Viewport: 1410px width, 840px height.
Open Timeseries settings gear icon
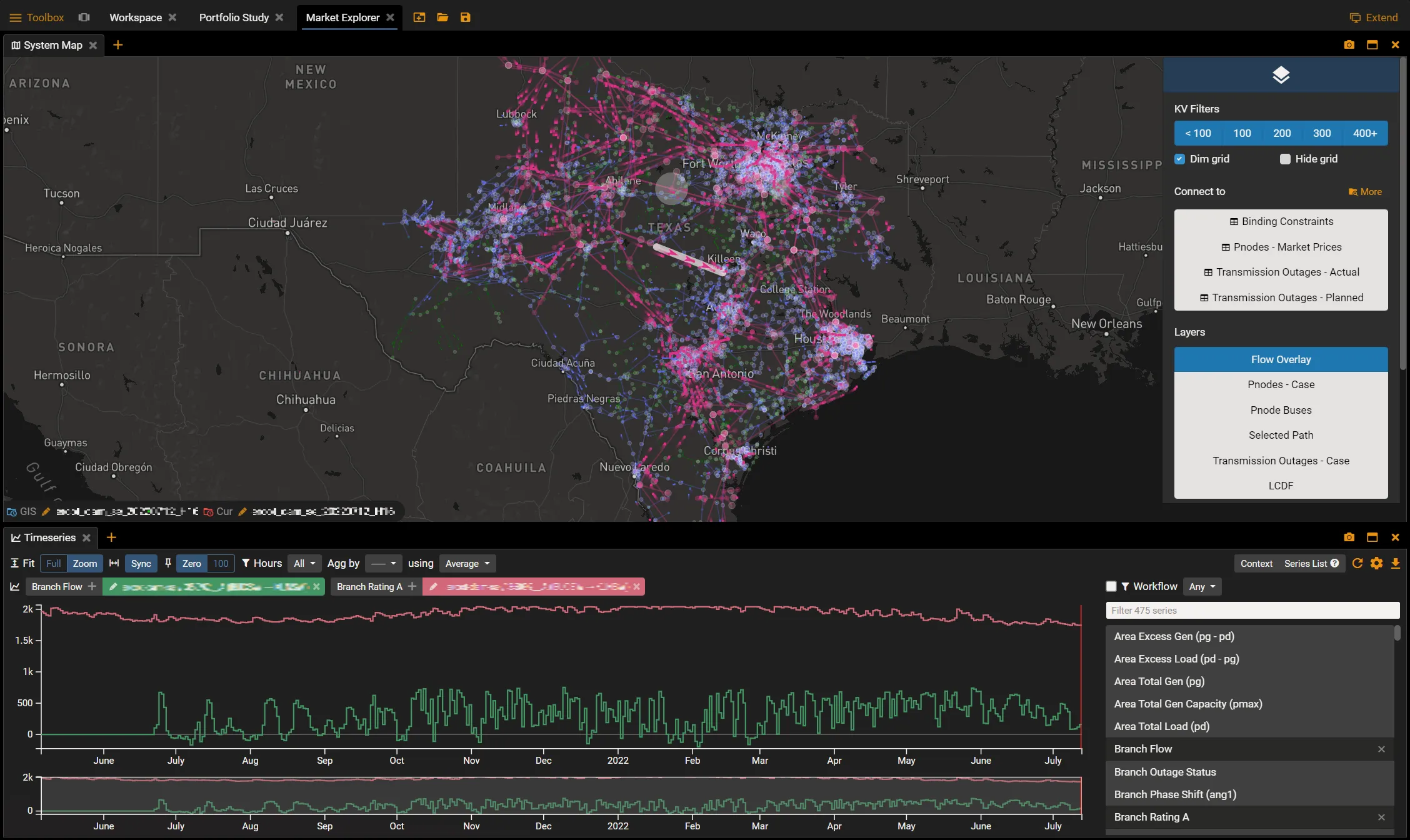pos(1376,563)
